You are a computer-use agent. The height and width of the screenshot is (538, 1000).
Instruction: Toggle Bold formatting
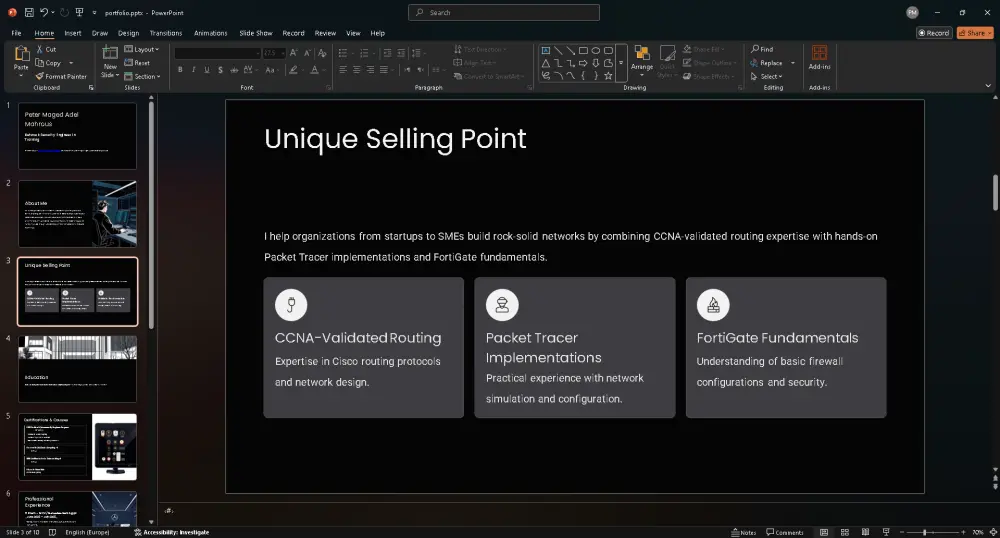(x=180, y=70)
